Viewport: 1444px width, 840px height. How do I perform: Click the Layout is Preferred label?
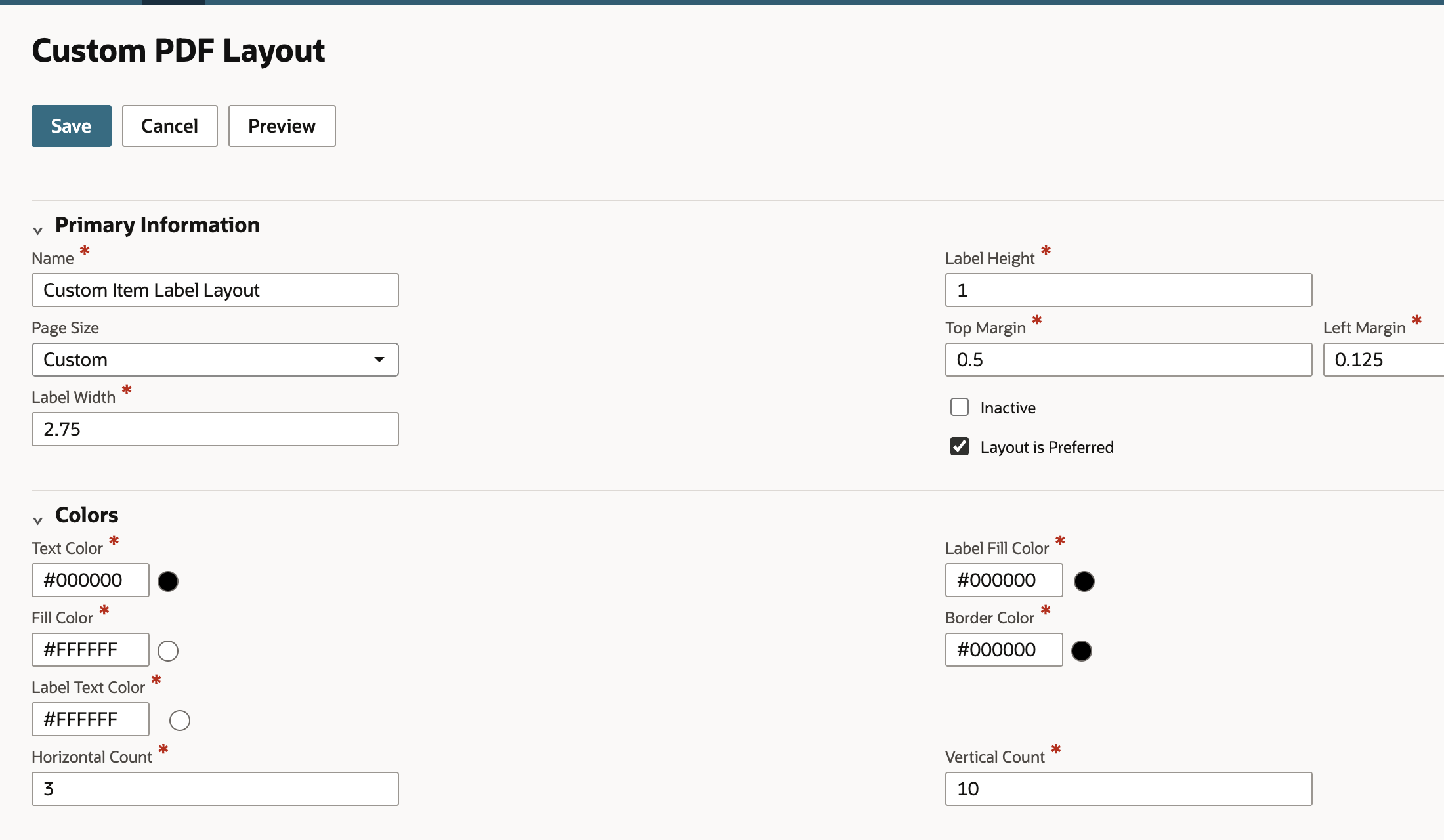pos(1047,447)
